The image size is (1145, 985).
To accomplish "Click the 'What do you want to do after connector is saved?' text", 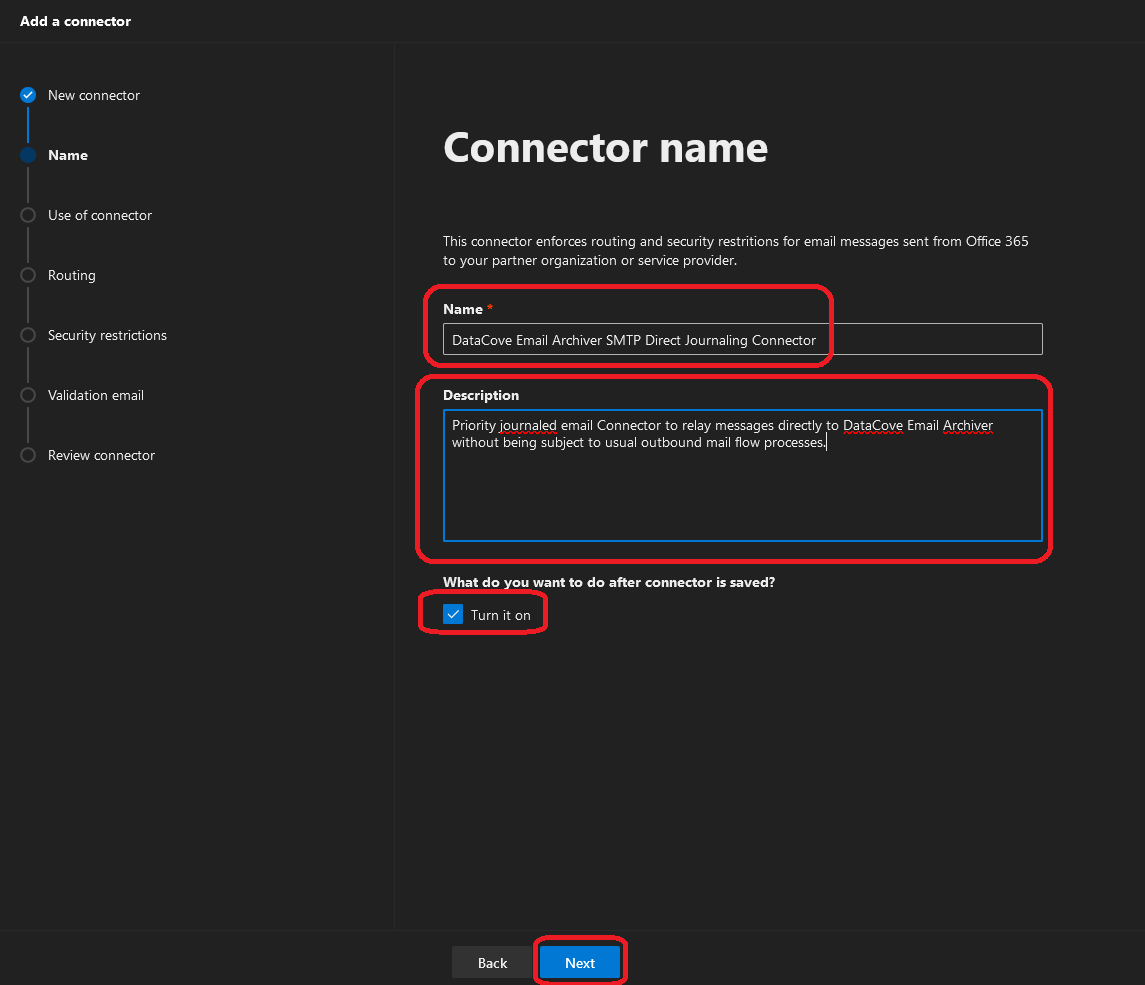I will tap(609, 582).
